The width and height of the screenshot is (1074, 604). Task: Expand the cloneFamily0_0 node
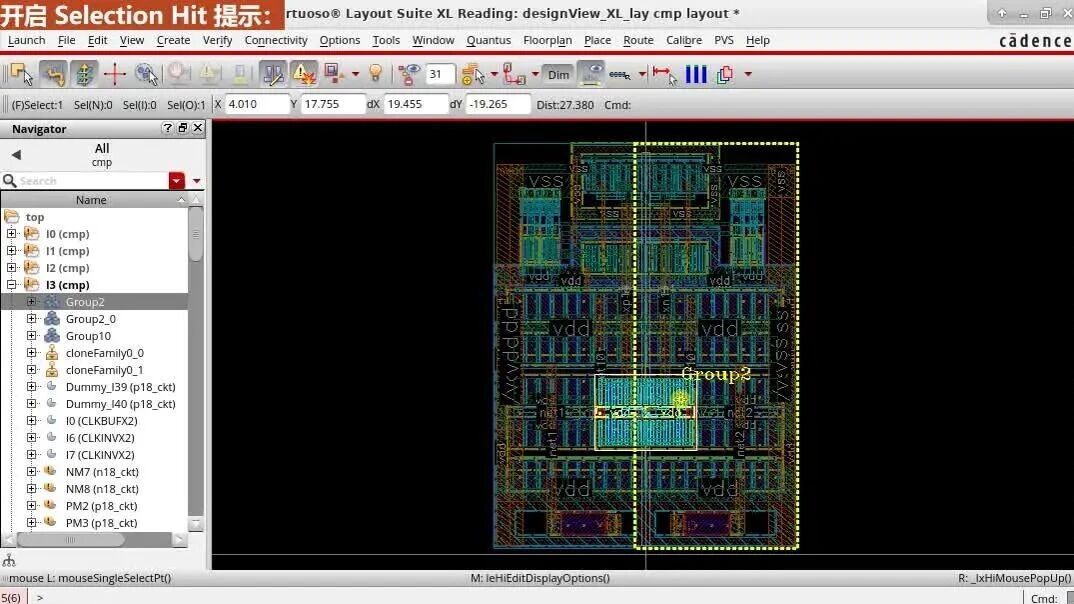click(x=32, y=353)
